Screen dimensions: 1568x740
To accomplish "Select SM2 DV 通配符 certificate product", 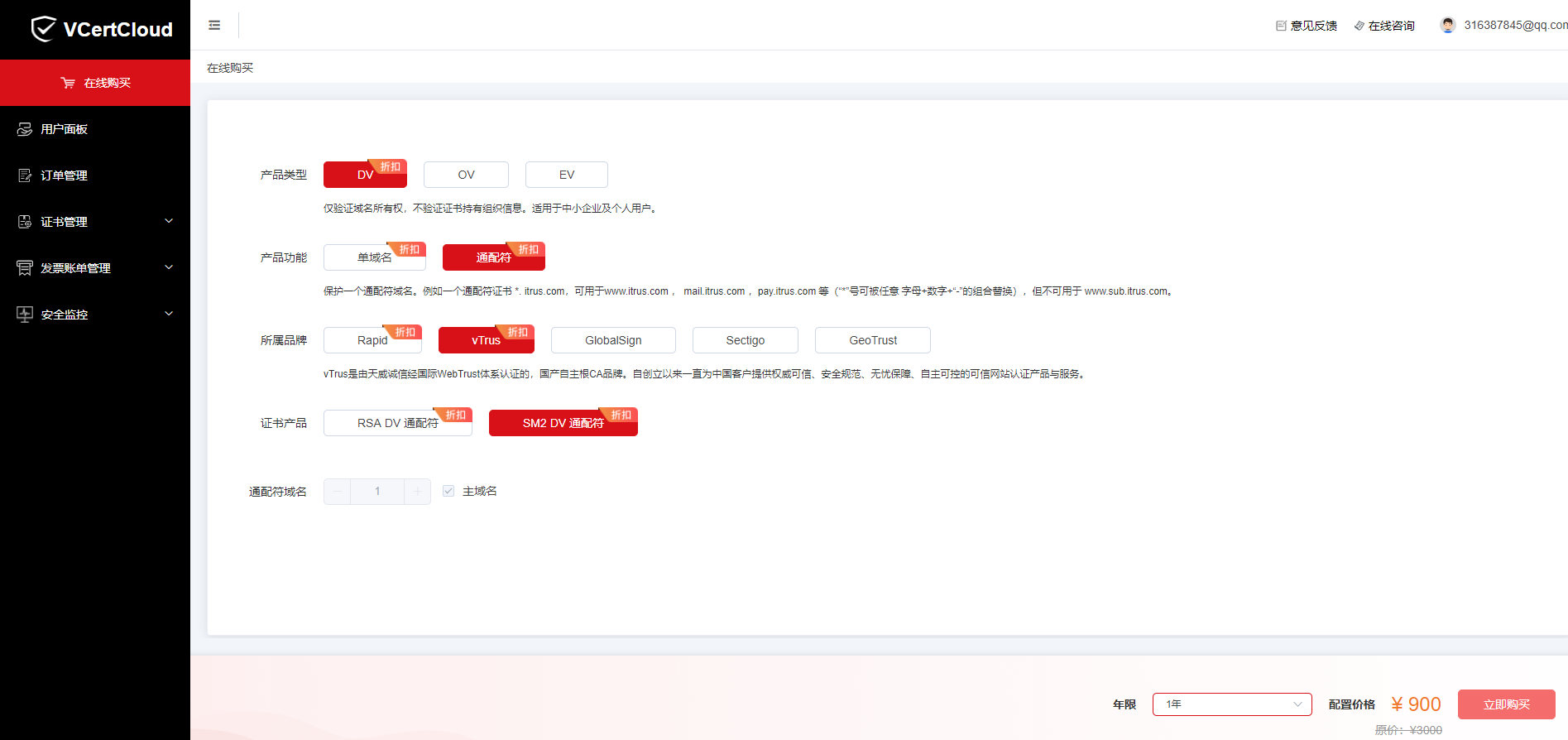I will 563,423.
